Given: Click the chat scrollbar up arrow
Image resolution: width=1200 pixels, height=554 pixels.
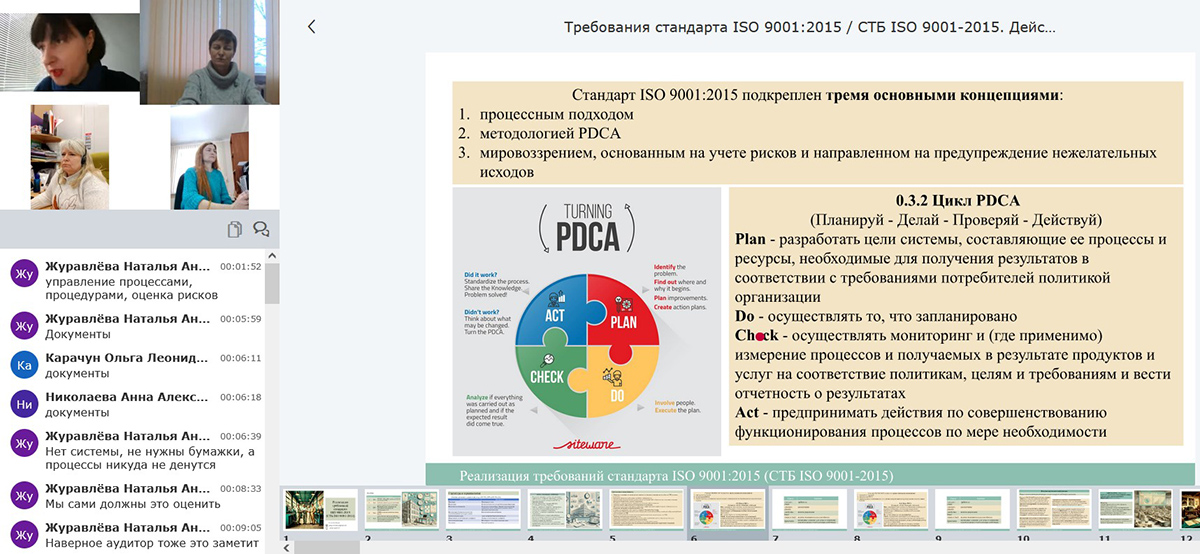Looking at the screenshot, I should click(273, 256).
